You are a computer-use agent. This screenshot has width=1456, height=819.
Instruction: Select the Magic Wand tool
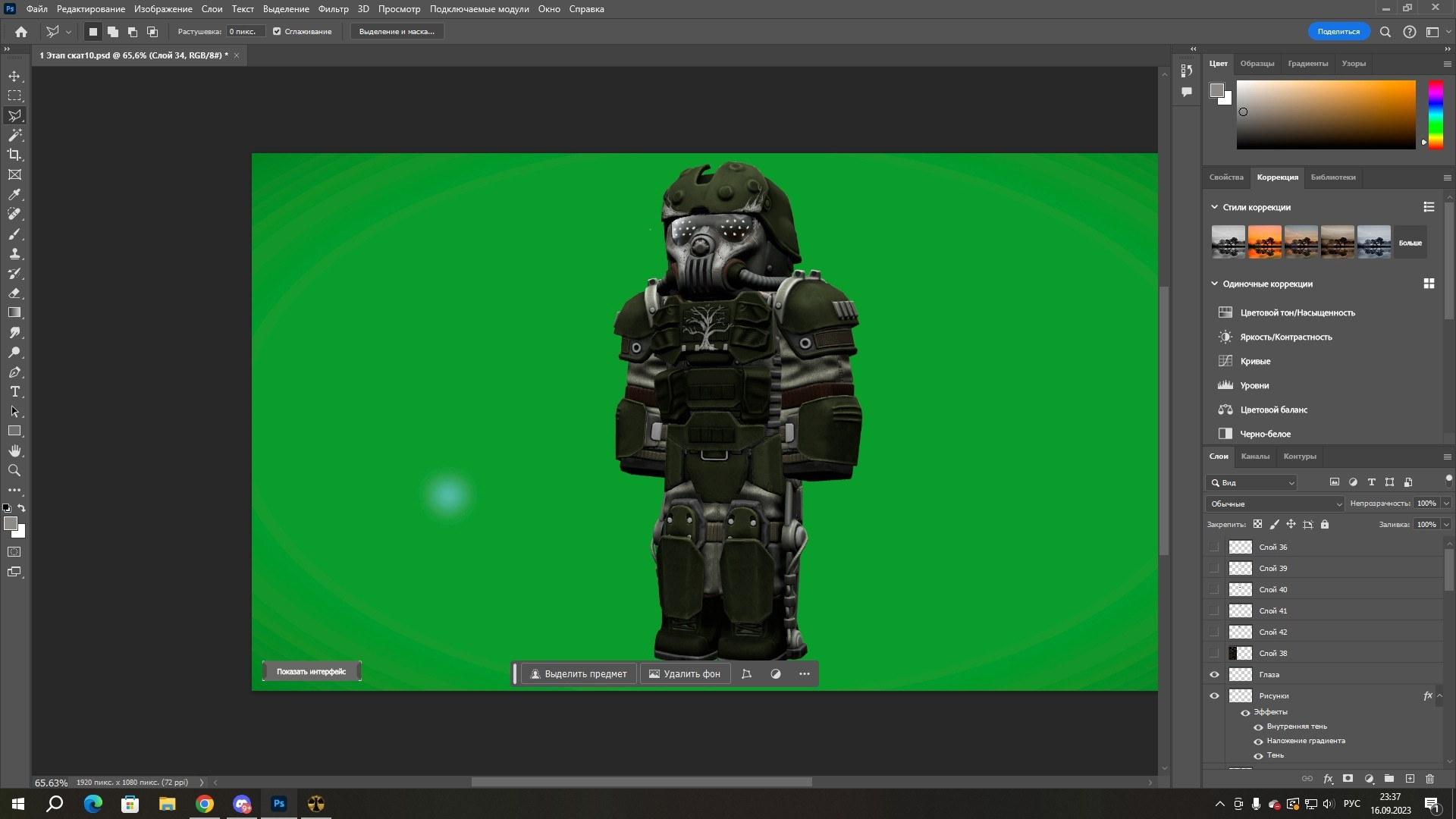[14, 135]
